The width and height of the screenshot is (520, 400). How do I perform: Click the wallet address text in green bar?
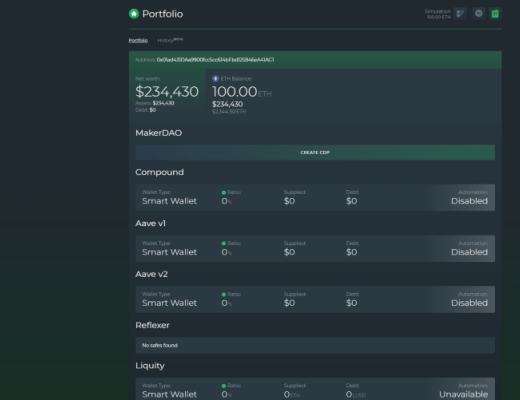click(215, 60)
